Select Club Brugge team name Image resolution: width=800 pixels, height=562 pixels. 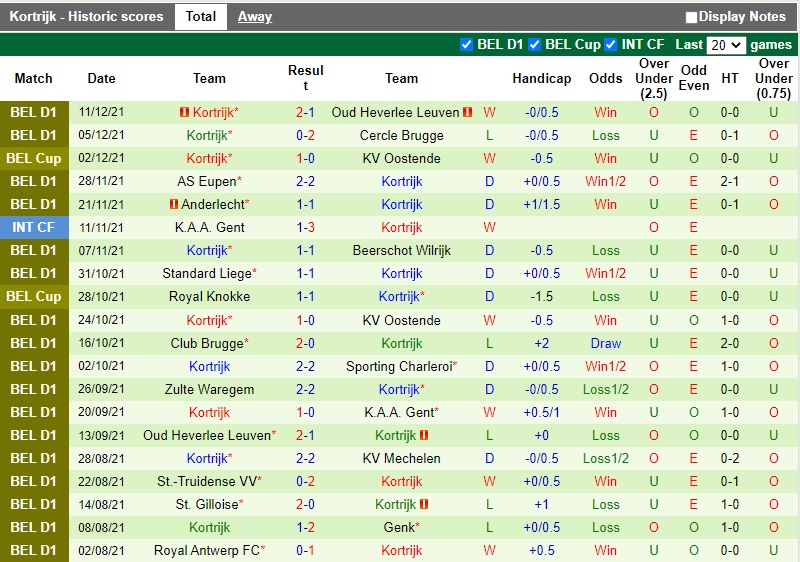coord(207,343)
